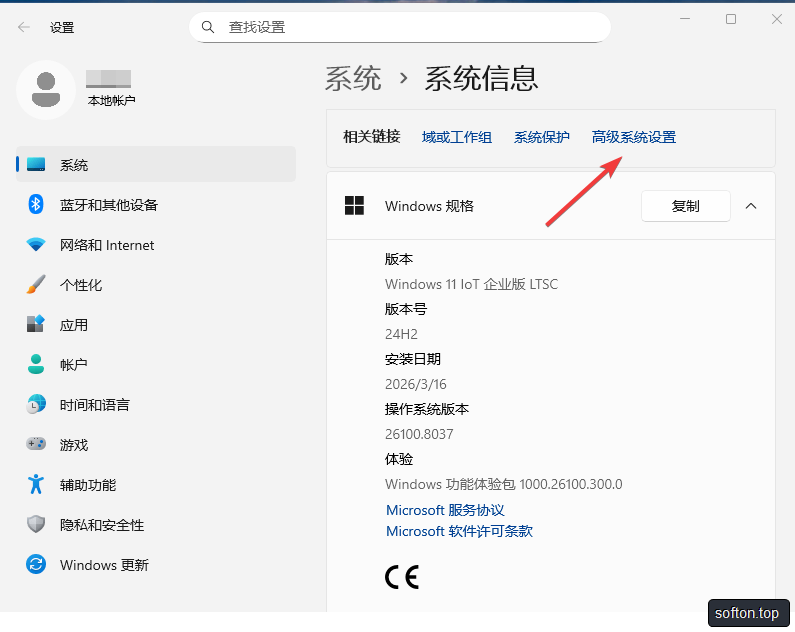Click the 系统 breadcrumb in the title

click(353, 79)
